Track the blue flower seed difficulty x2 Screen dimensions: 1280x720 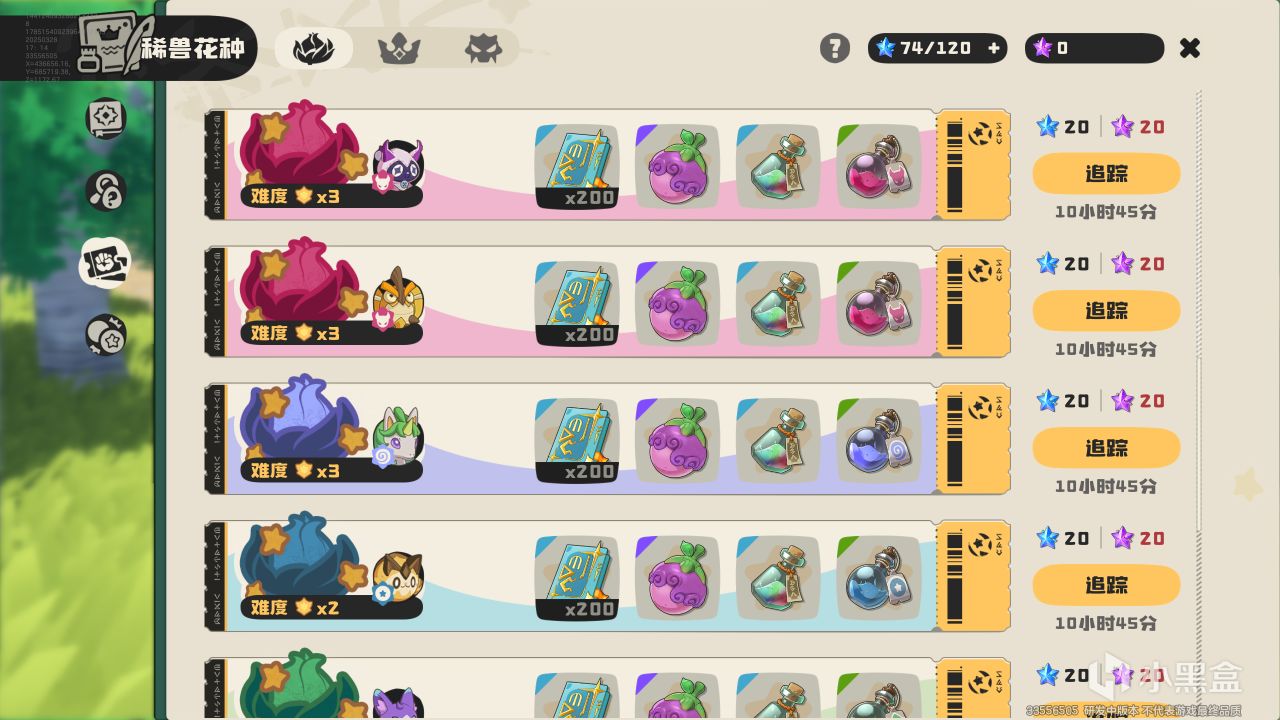[1106, 585]
